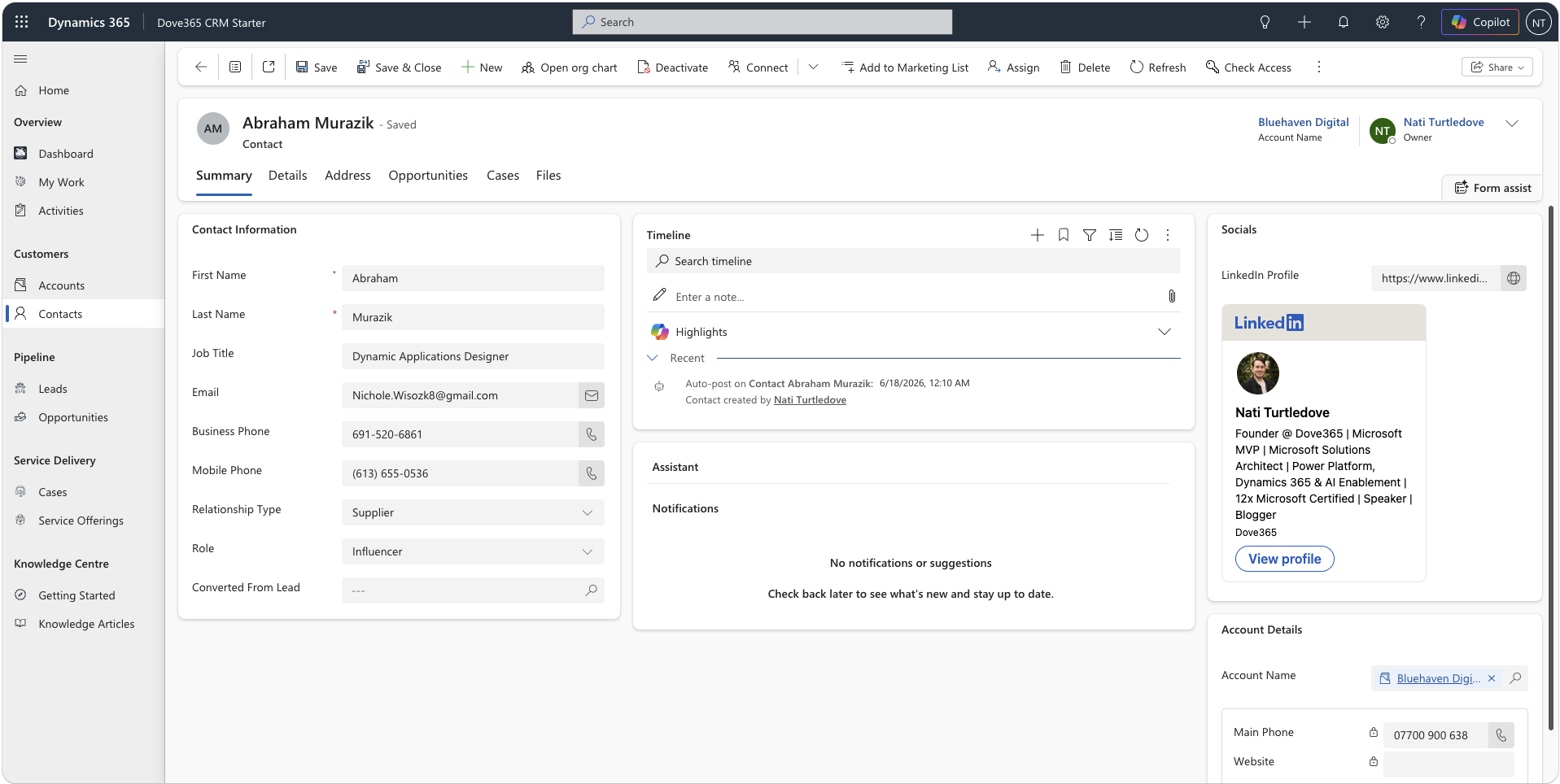The width and height of the screenshot is (1560, 784).
Task: Add to Marketing List
Action: (905, 68)
